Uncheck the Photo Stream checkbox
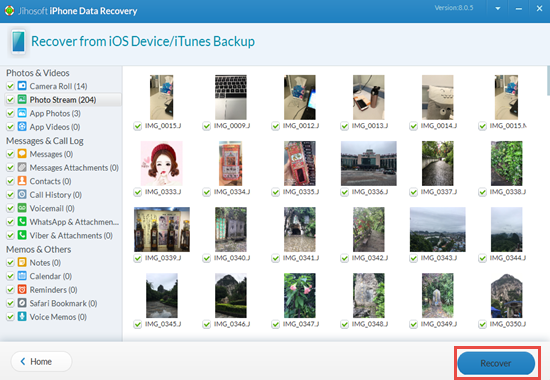Screen dimensions: 550x380 click(10, 100)
